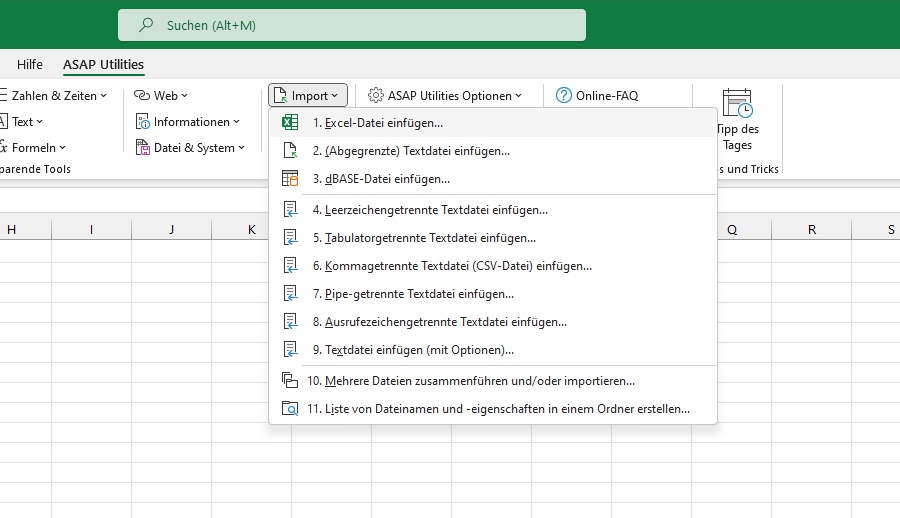
Task: Click the Leerzeichengetrennte Textdatei icon
Action: tap(290, 210)
